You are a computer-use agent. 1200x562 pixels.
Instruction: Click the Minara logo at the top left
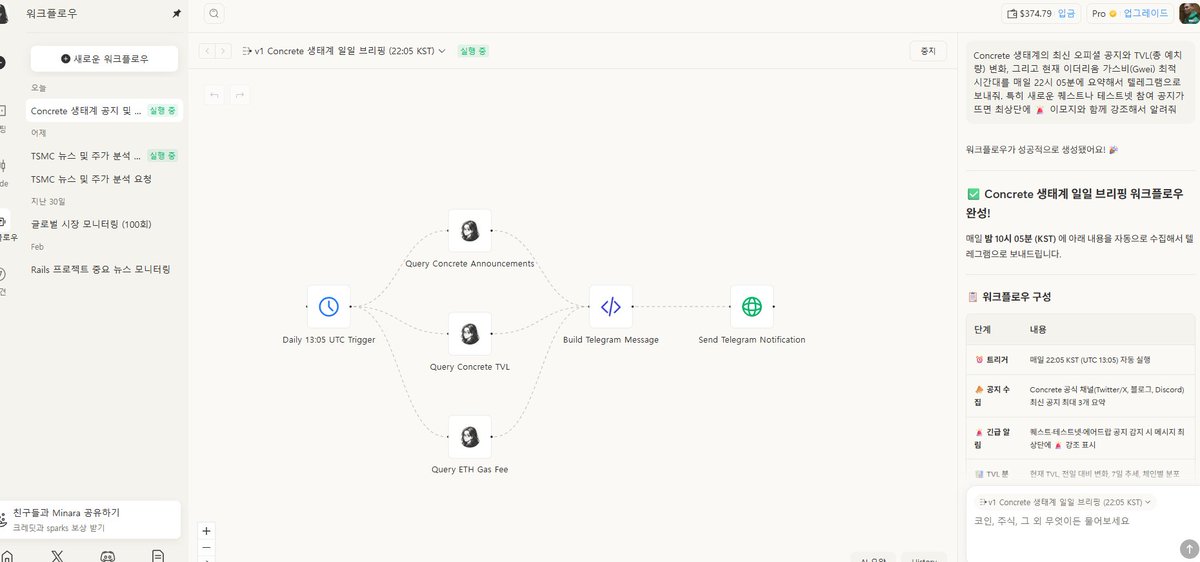pyautogui.click(x=5, y=14)
